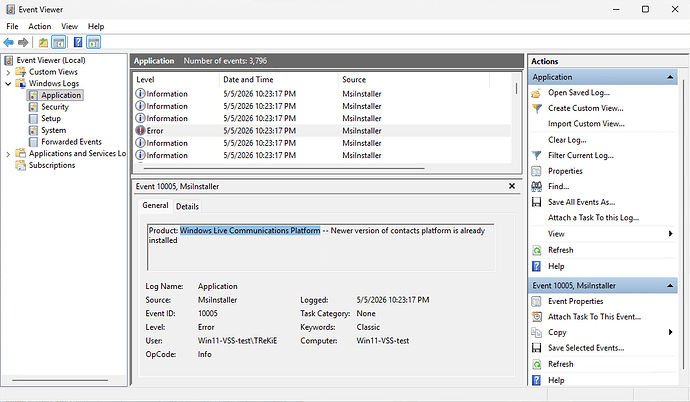This screenshot has height=402, width=690.
Task: Click the Help icon in the Application section
Action: coord(536,267)
